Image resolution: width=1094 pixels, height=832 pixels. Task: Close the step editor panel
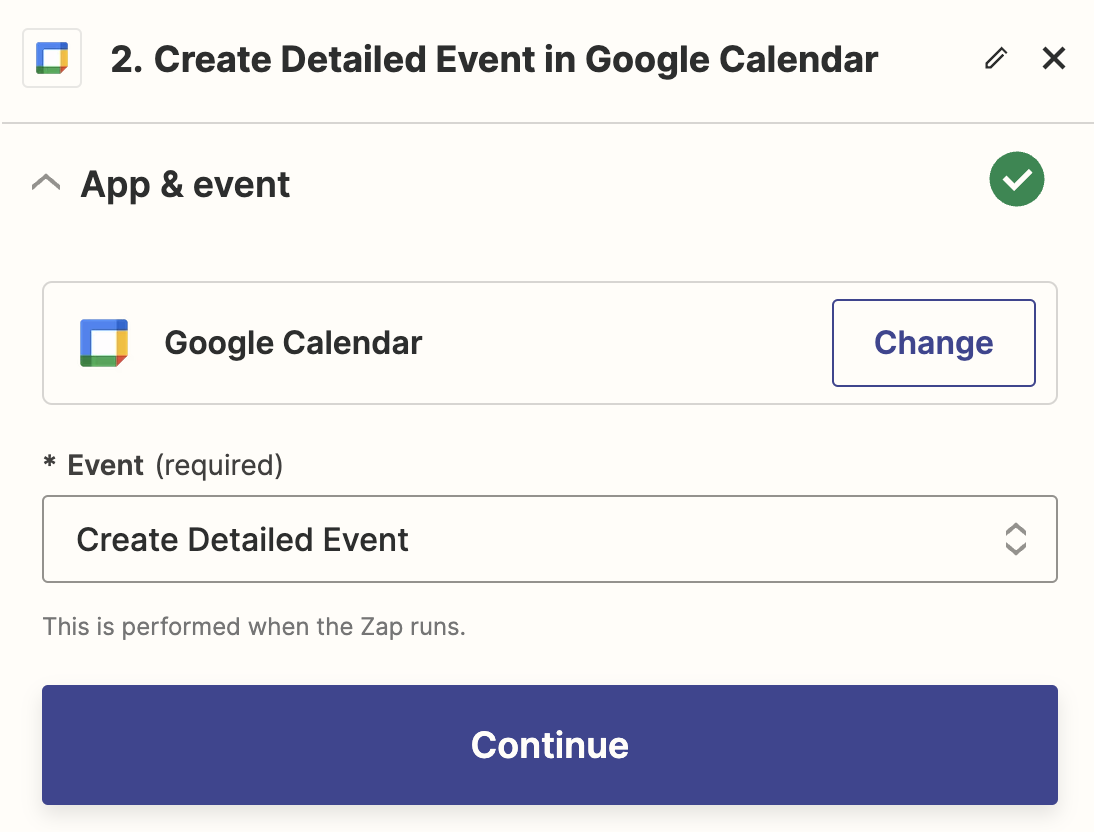tap(1054, 59)
